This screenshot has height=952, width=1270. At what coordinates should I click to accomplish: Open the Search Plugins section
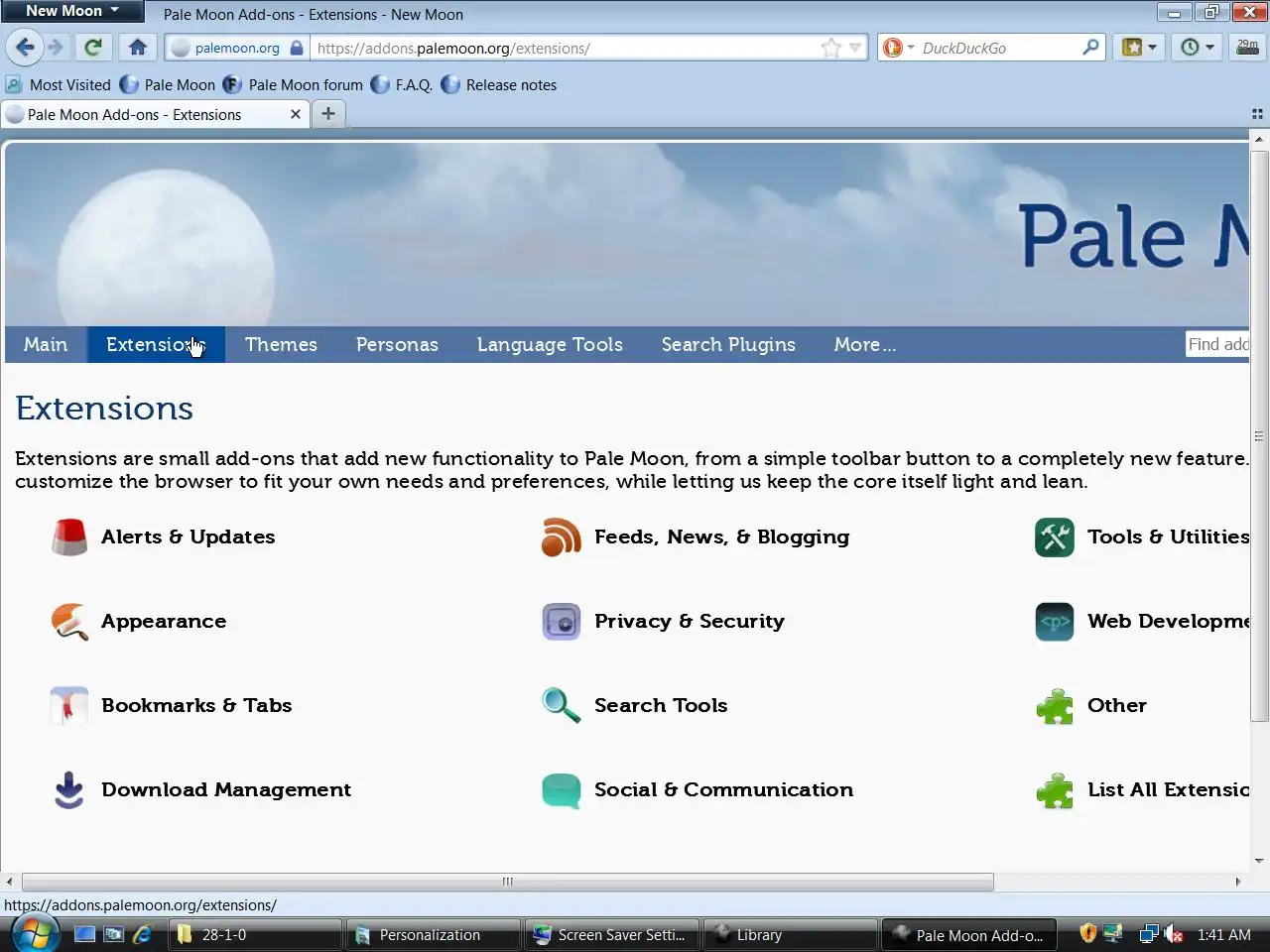click(728, 344)
